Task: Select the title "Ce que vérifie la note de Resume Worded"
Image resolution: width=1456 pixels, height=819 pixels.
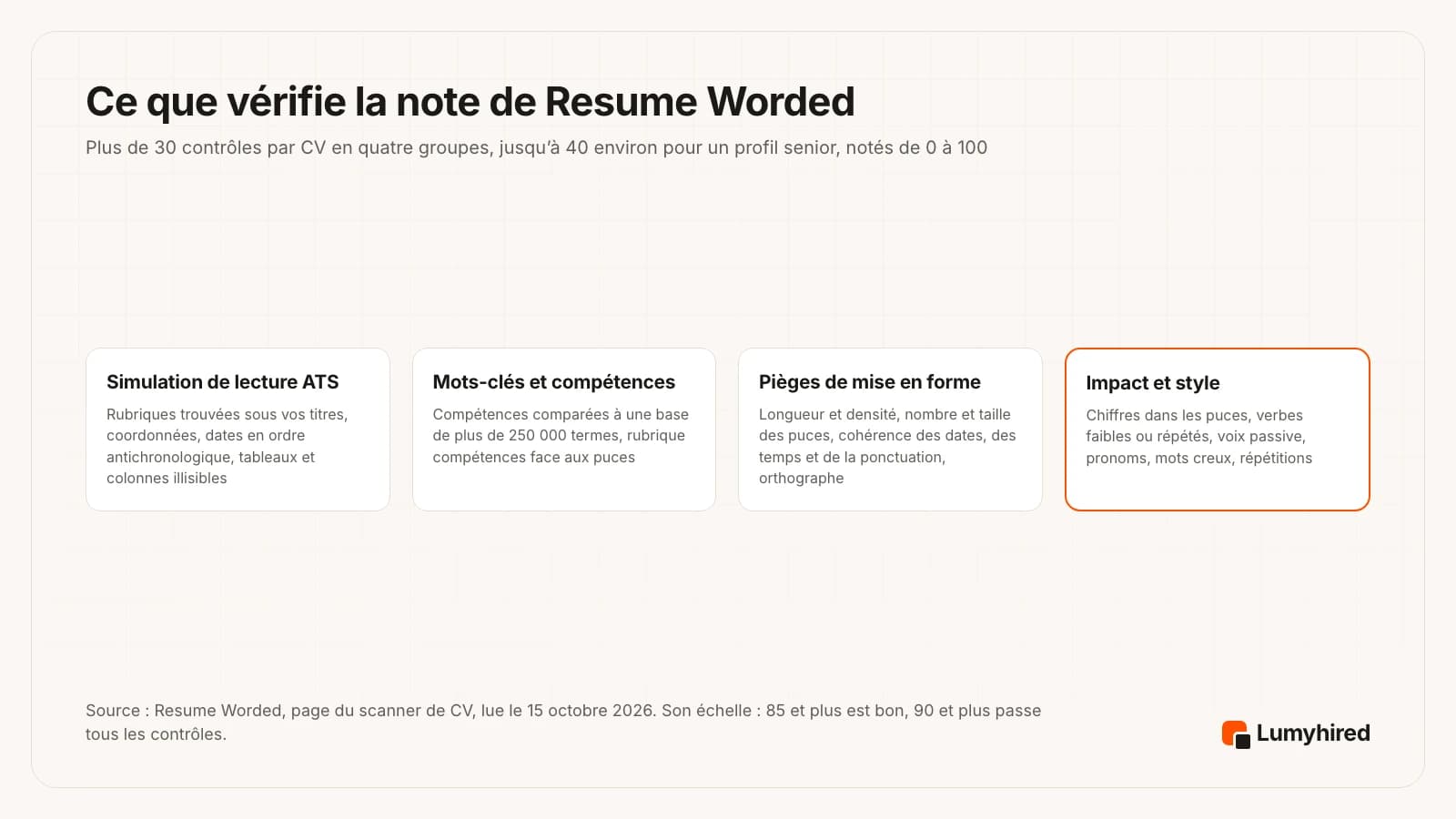Action: (470, 101)
